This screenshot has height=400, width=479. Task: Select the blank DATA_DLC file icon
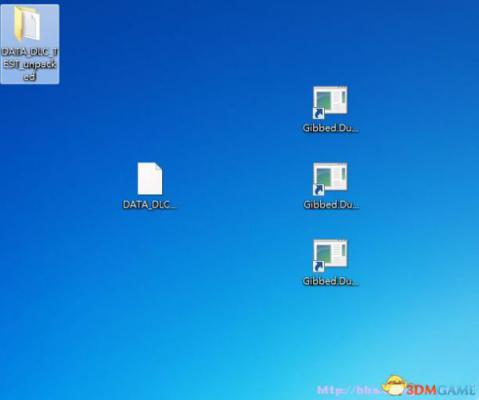pos(150,178)
